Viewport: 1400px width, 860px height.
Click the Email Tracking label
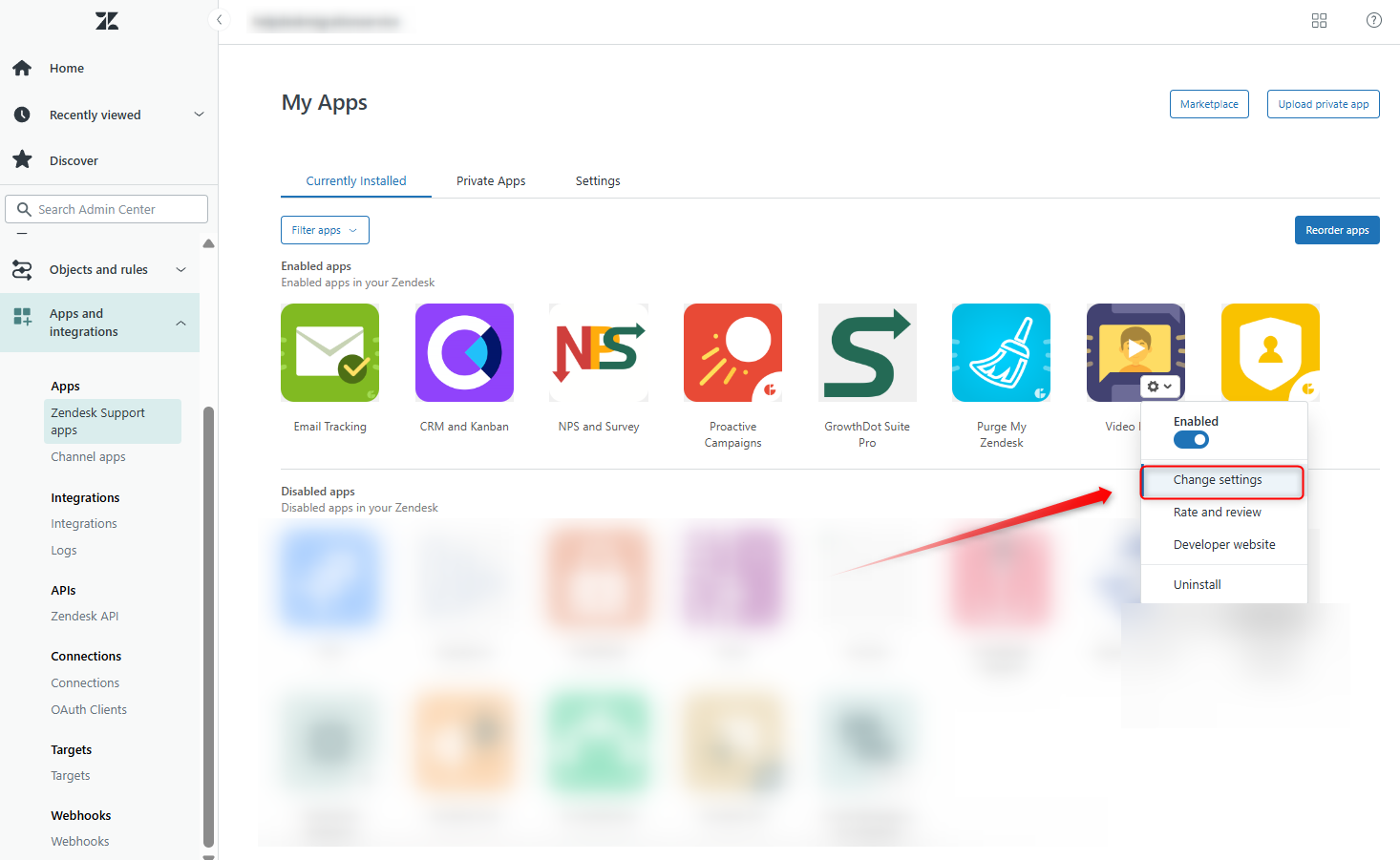329,427
